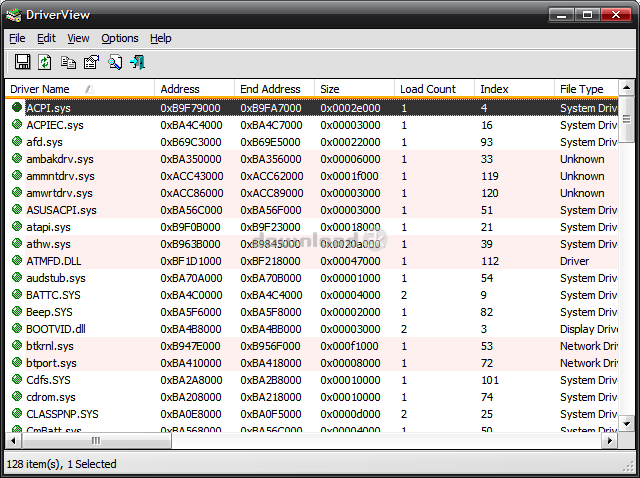Image resolution: width=640 pixels, height=478 pixels.
Task: Click the driver icon next to cdrom.sys
Action: (17, 397)
